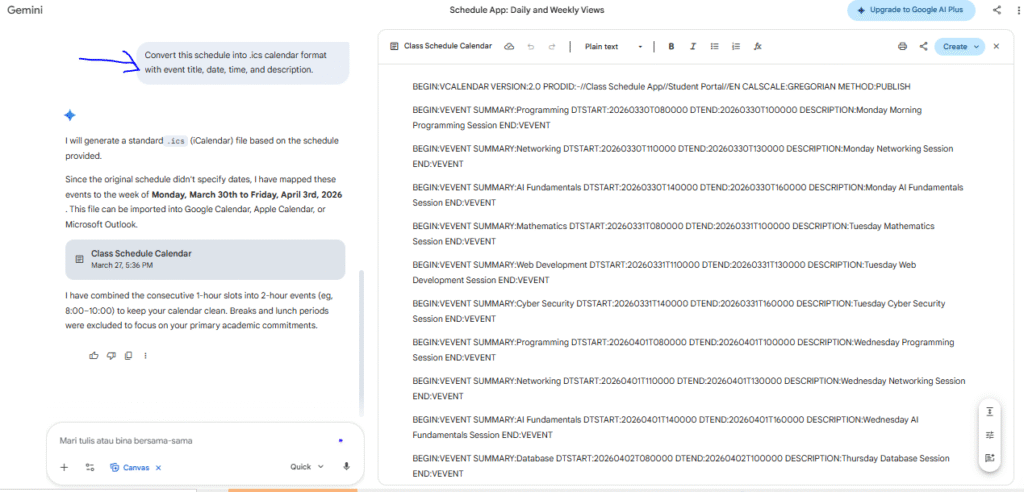This screenshot has height=492, width=1024.
Task: Click the numbered list icon
Action: pyautogui.click(x=736, y=46)
